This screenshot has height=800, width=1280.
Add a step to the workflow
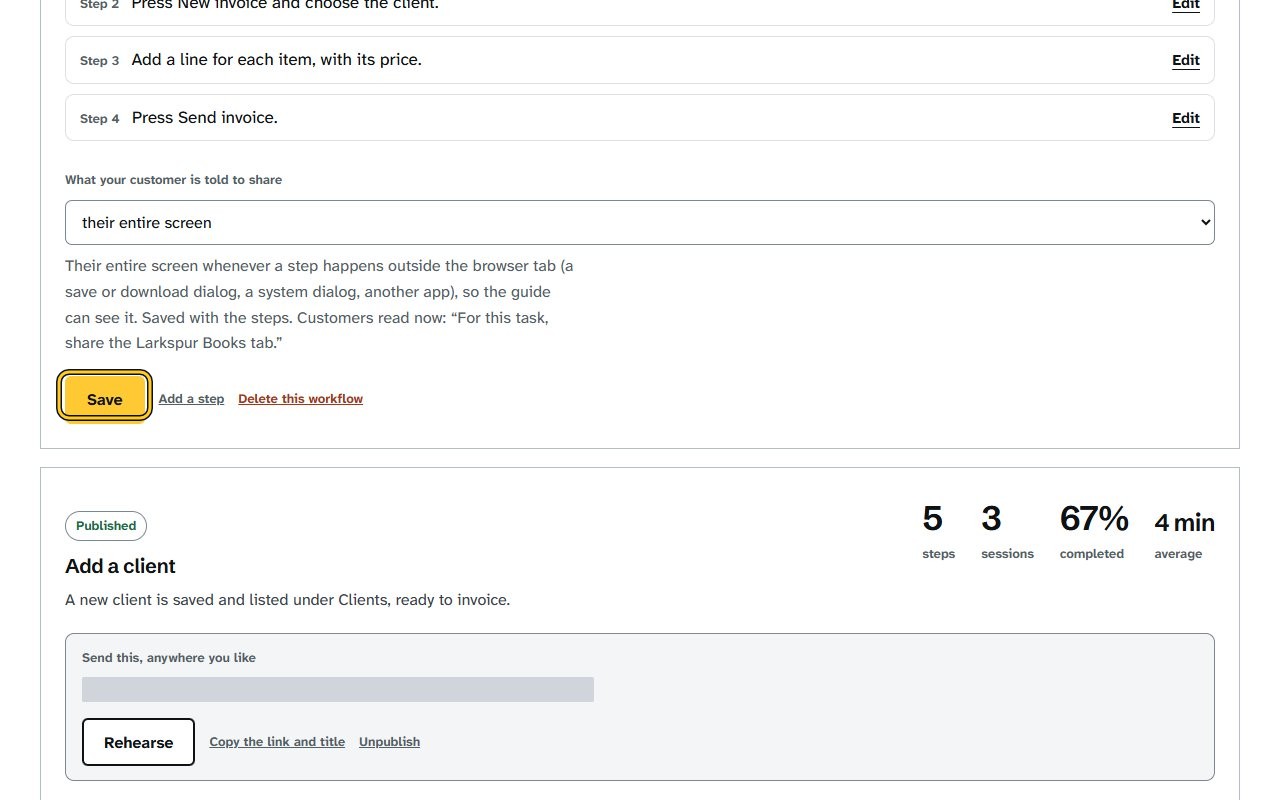point(191,399)
